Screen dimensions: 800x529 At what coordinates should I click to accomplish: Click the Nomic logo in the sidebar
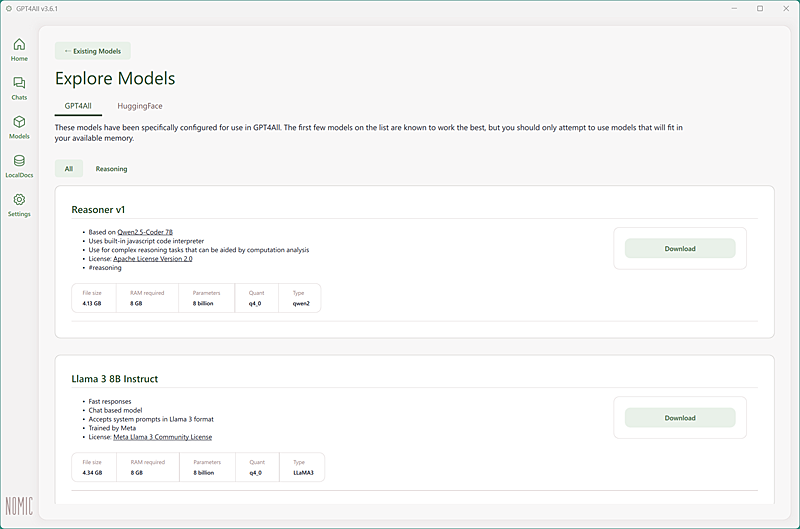click(x=19, y=505)
